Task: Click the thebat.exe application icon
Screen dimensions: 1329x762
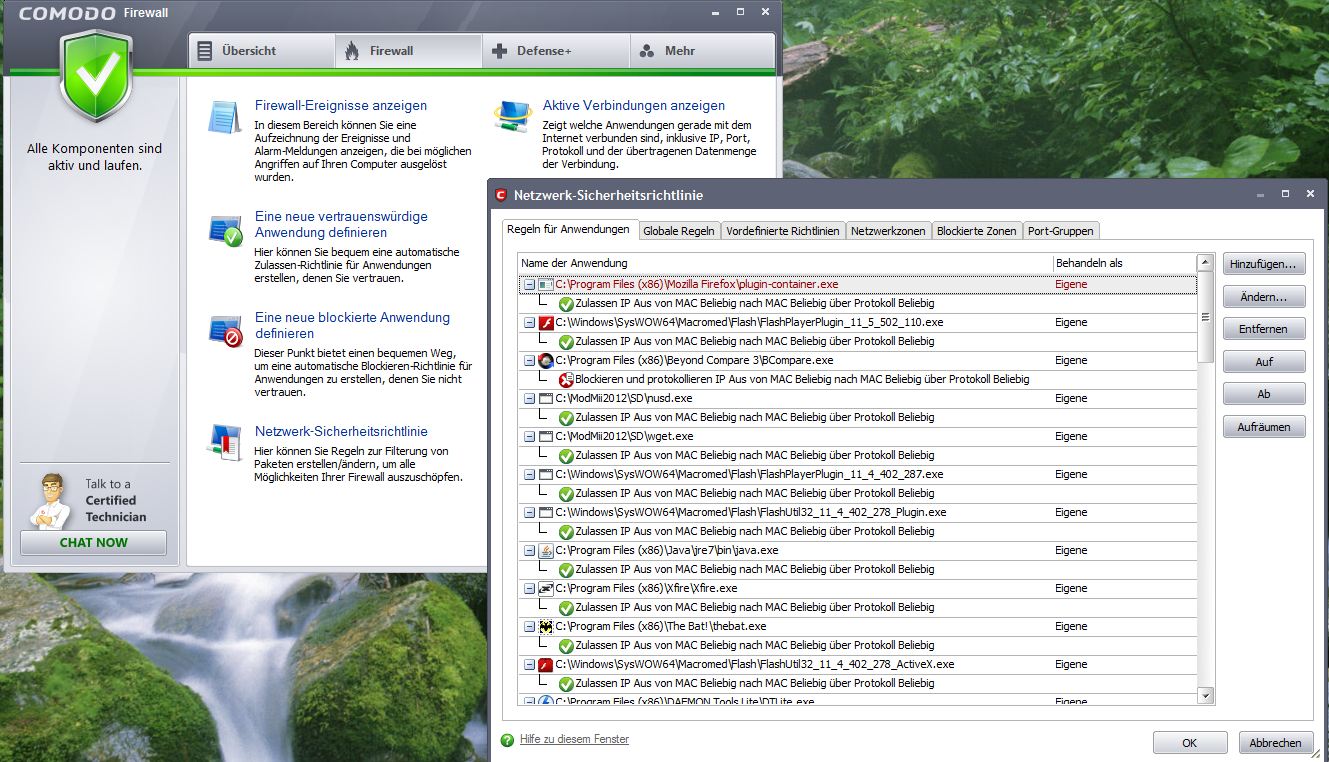Action: click(546, 627)
